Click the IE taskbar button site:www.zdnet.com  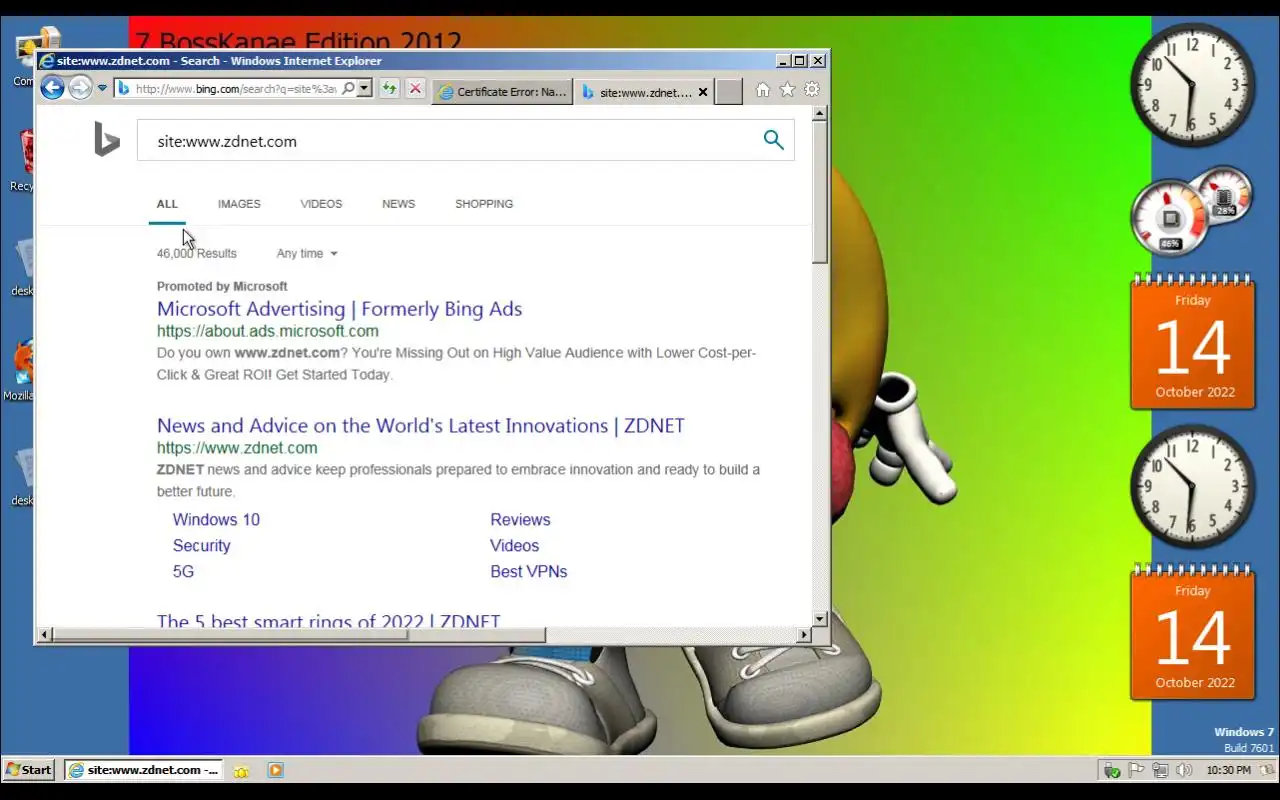[x=144, y=770]
